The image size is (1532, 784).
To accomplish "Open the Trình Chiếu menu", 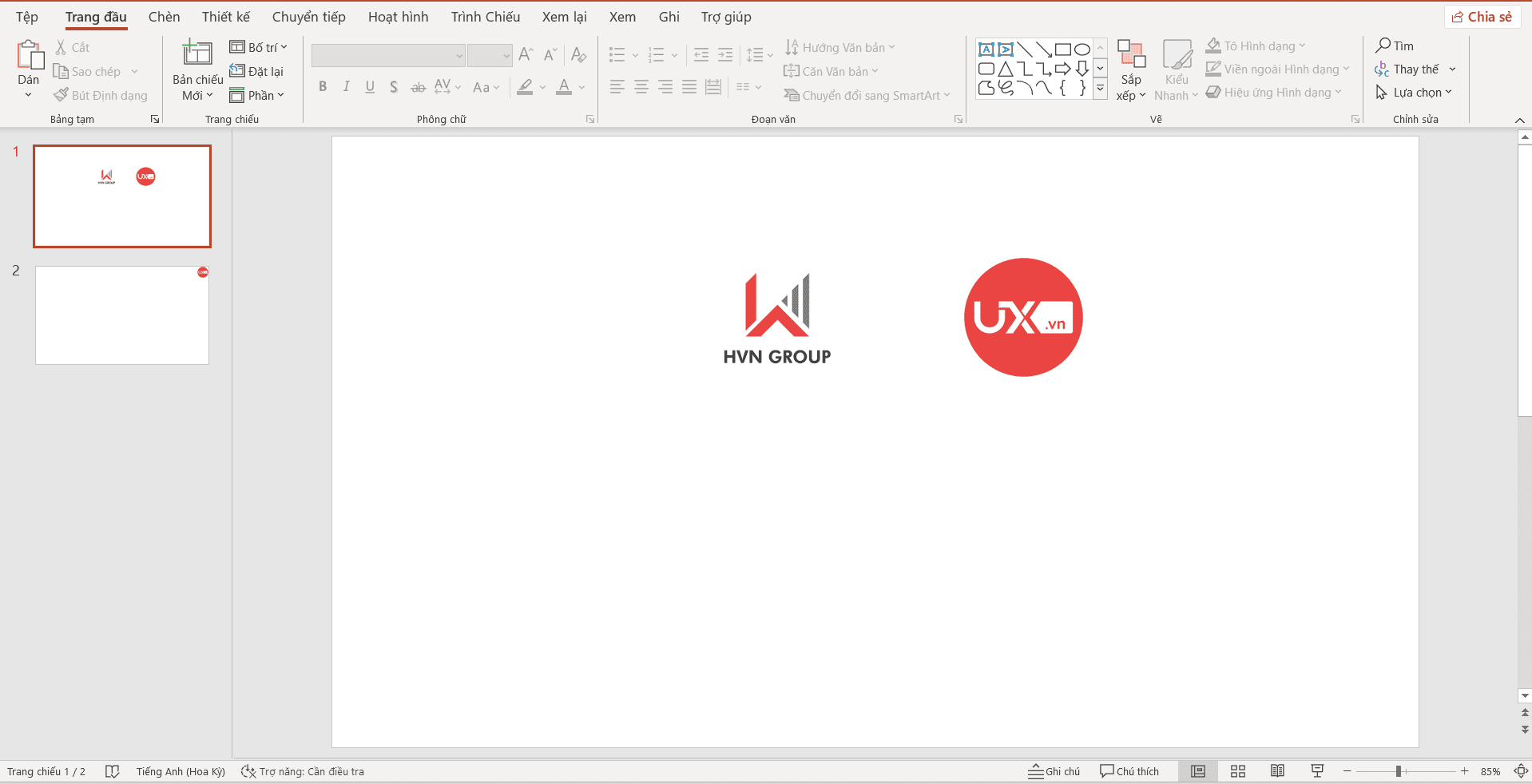I will coord(484,16).
